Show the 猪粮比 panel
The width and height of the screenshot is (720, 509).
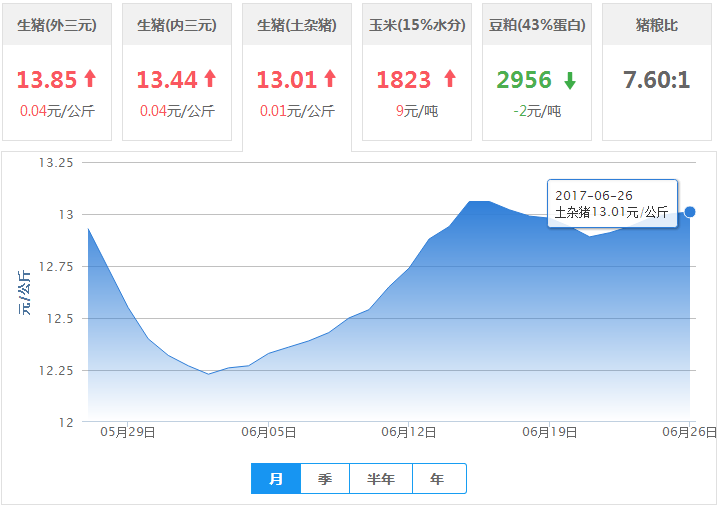pyautogui.click(x=657, y=25)
